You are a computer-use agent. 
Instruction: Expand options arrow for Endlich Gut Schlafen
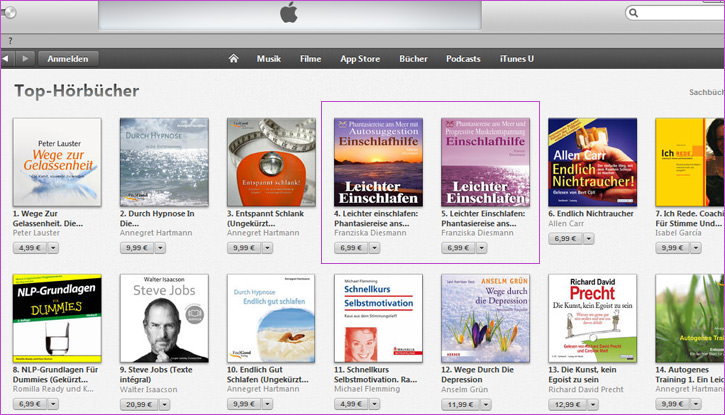(x=267, y=404)
